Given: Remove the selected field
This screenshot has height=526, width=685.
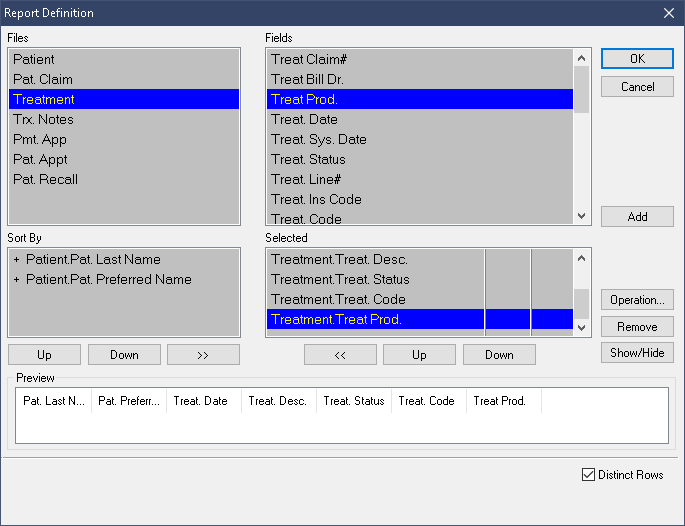Looking at the screenshot, I should (x=637, y=327).
